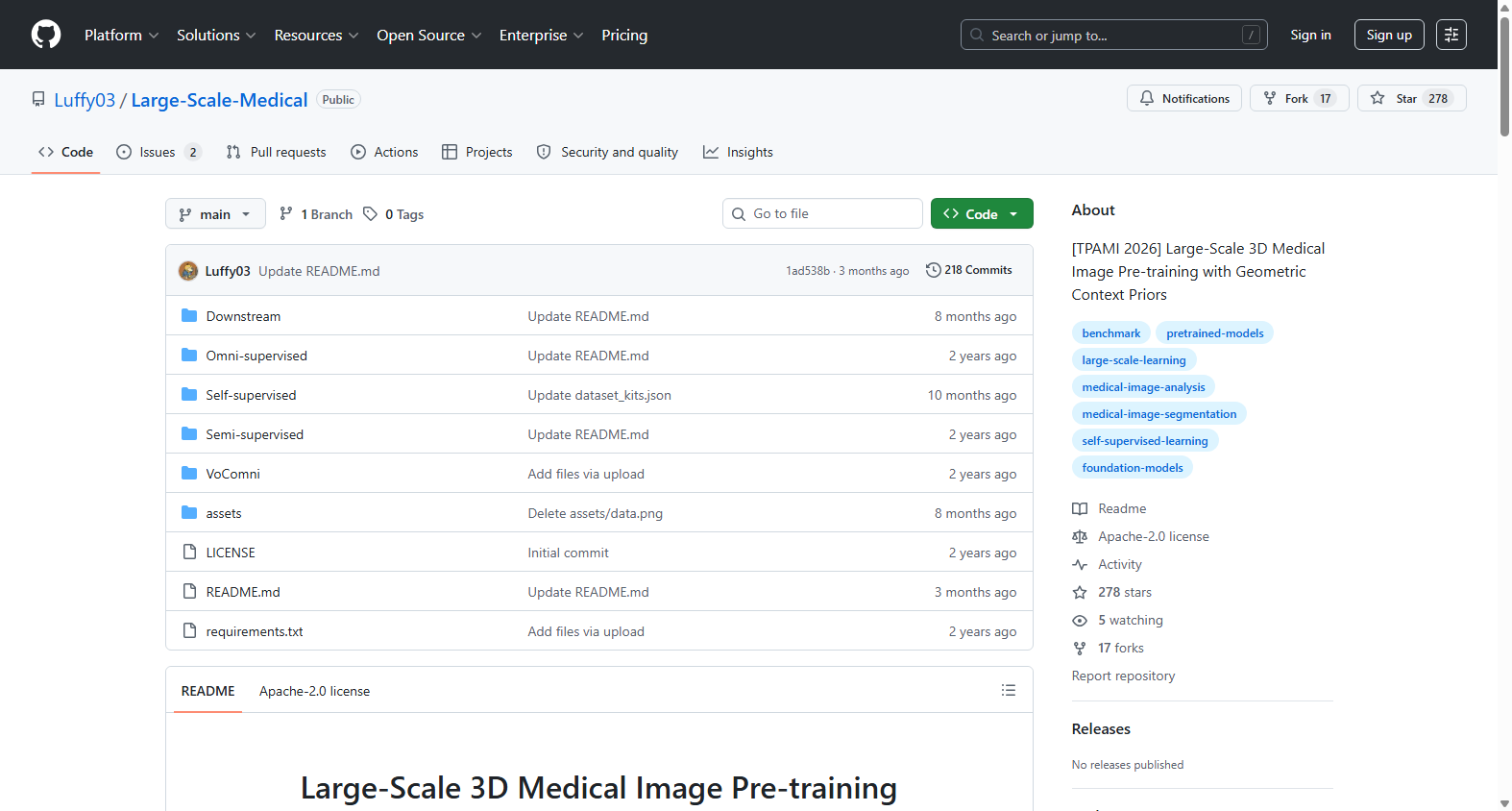Open the Self-supervised folder
The image size is (1512, 811).
[x=251, y=395]
